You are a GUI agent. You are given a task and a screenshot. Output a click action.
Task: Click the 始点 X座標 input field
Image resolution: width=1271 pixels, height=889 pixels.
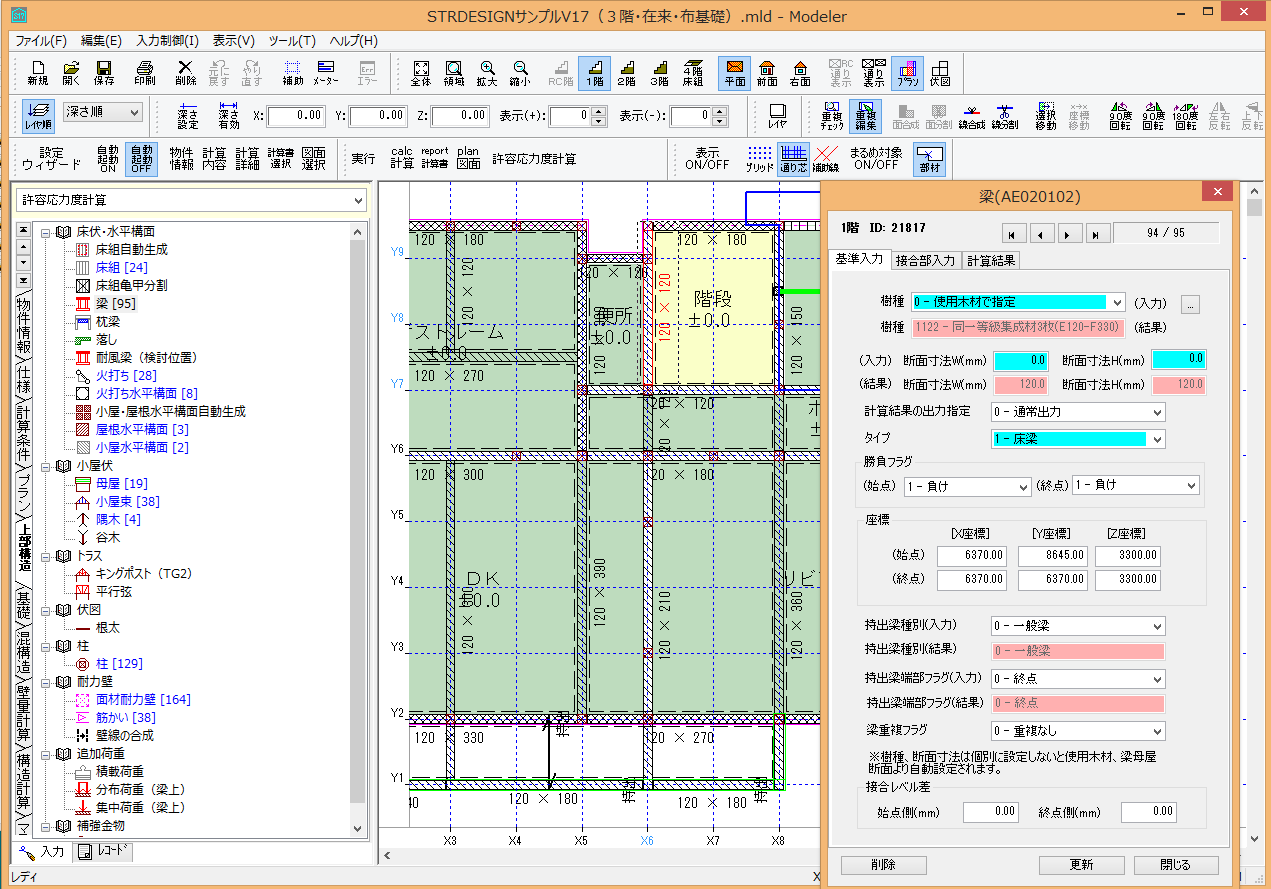coord(971,556)
